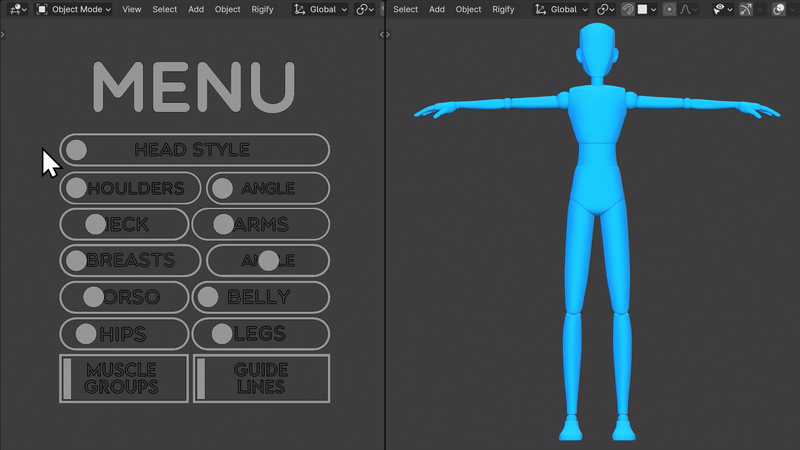Adjust the SHOULDERS slider
This screenshot has width=800, height=450.
click(130, 188)
